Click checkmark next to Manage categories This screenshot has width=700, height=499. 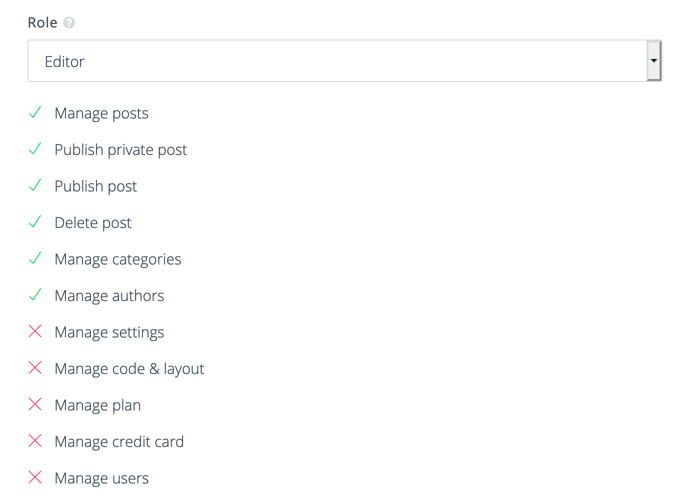[35, 258]
